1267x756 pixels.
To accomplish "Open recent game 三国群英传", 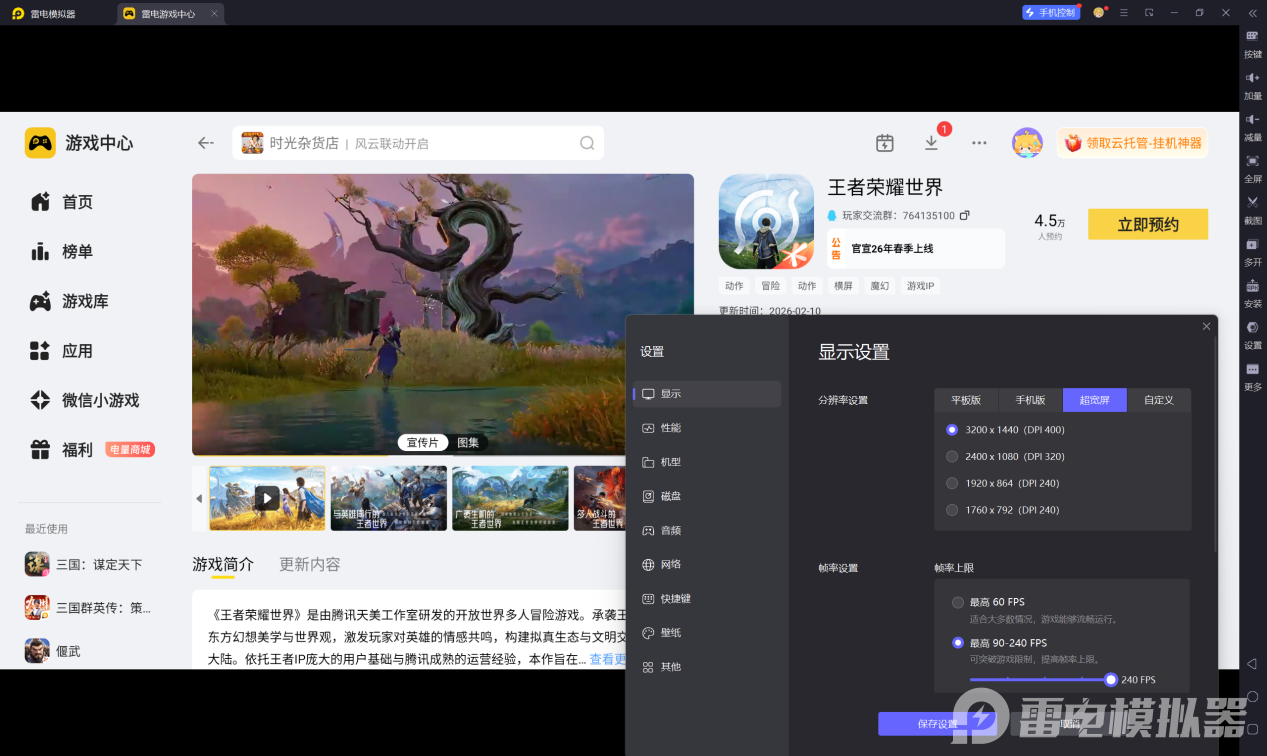I will tap(88, 607).
